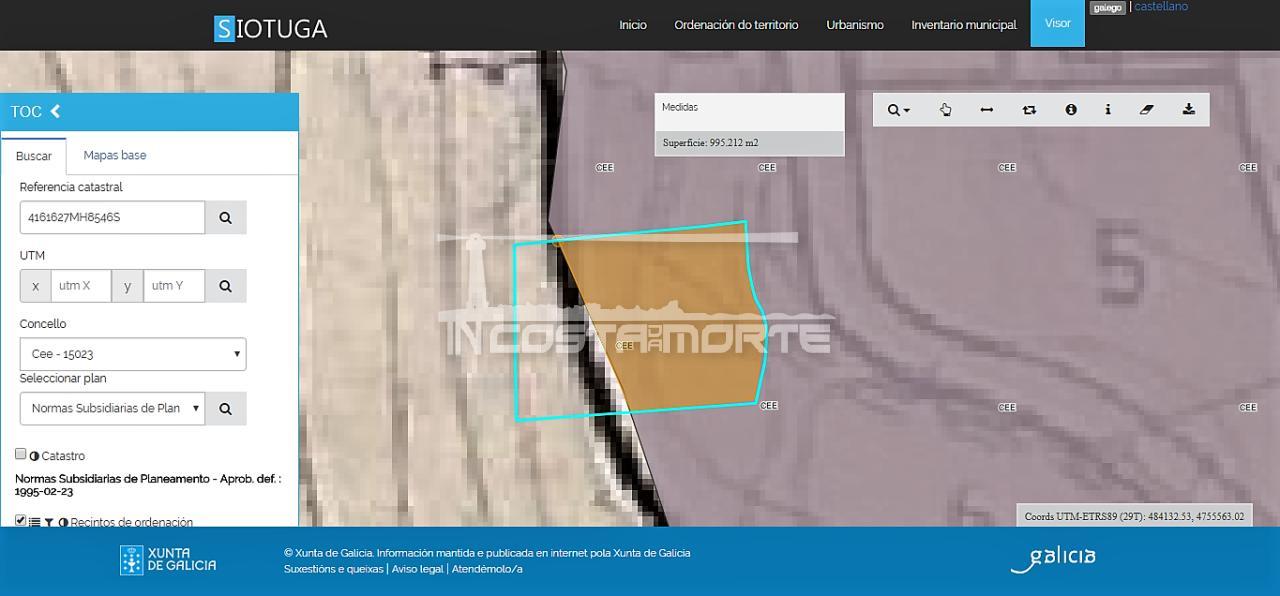Click the utm X input field
The height and width of the screenshot is (596, 1280).
point(81,286)
